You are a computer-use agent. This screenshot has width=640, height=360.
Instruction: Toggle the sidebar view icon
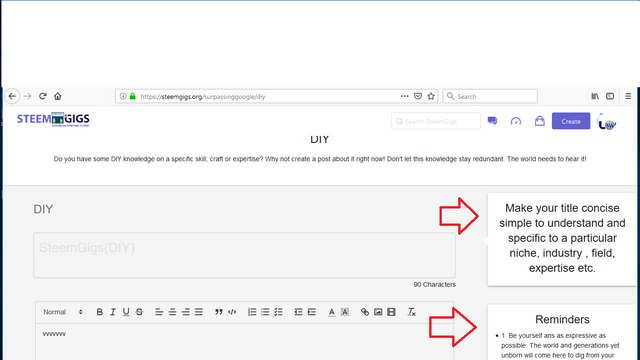[610, 96]
